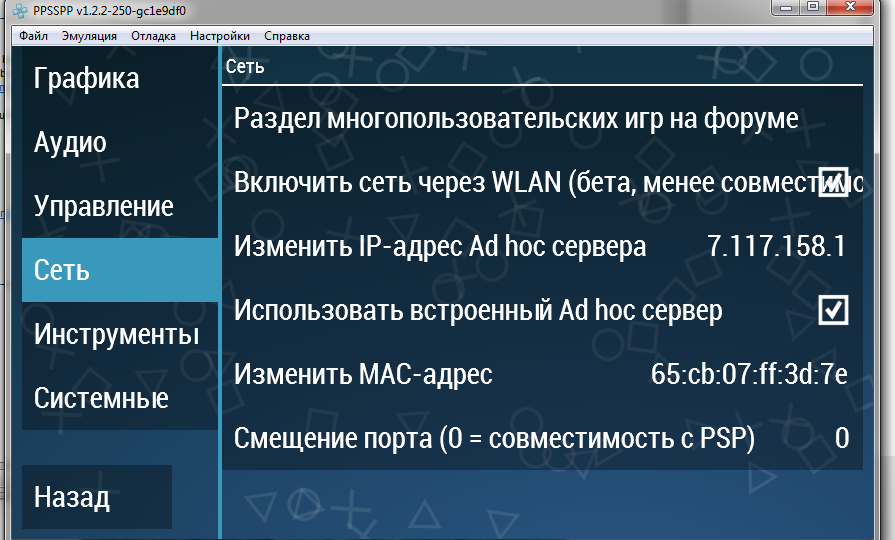
Task: Toggle the WLAN network checkbox
Action: tap(833, 182)
